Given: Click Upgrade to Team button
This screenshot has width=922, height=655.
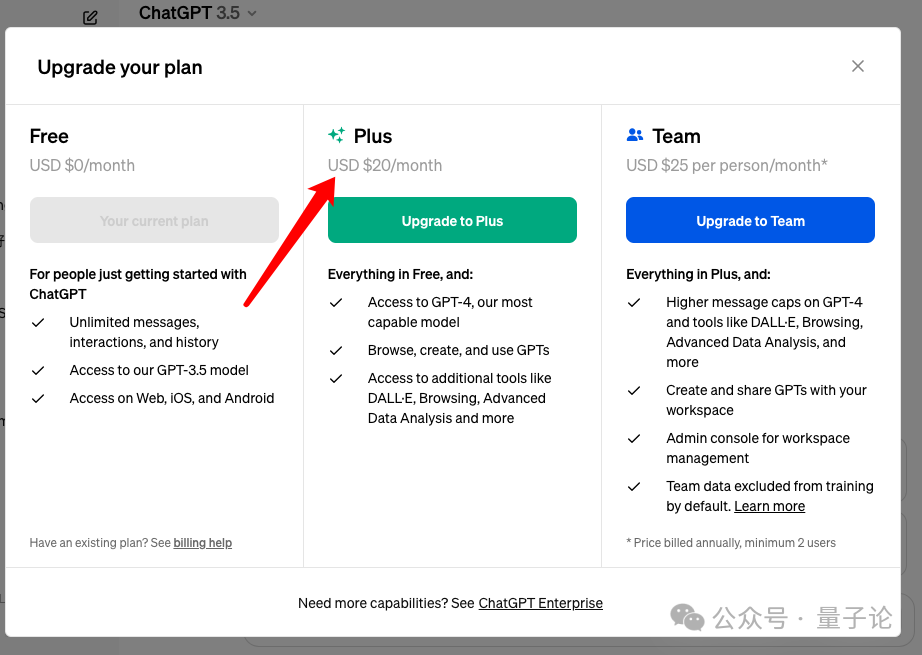Looking at the screenshot, I should click(x=750, y=220).
